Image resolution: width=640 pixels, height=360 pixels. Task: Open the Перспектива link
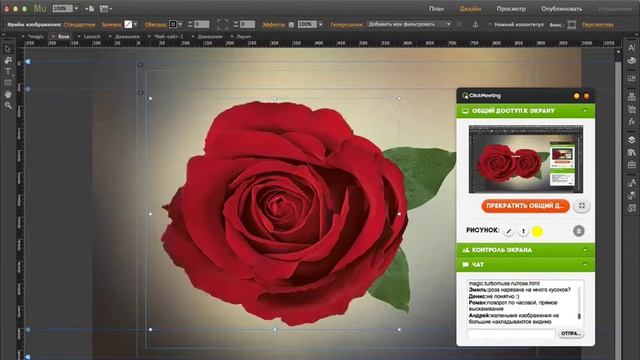(x=598, y=24)
